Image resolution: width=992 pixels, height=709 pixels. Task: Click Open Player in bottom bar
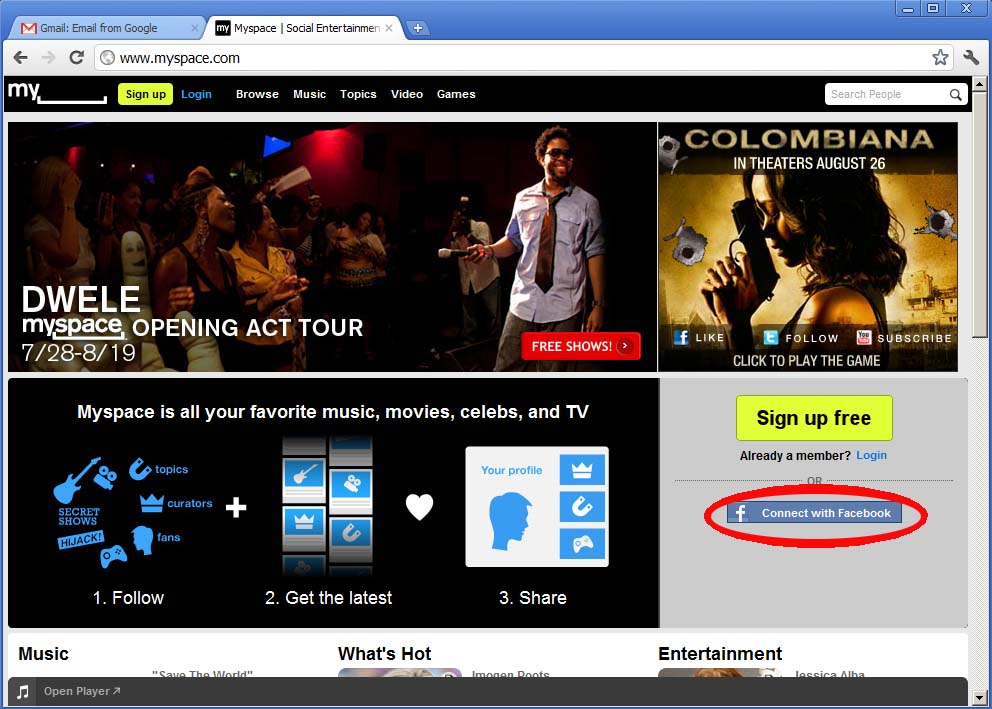[x=82, y=691]
